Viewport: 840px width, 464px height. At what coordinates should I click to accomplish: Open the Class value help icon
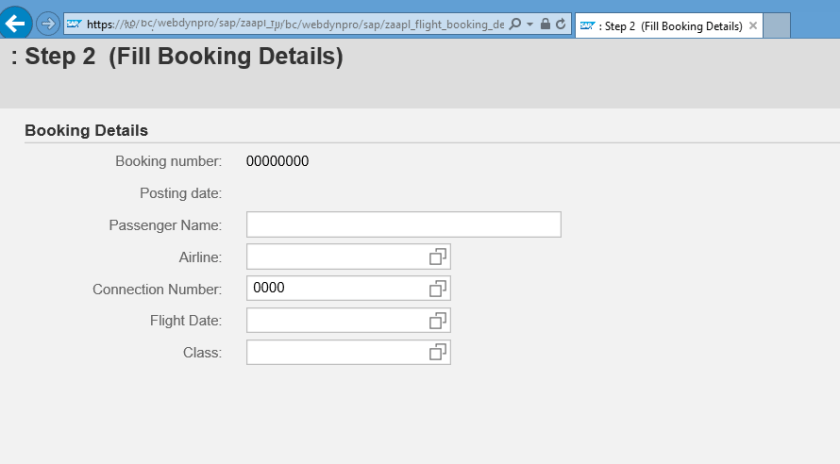[437, 353]
